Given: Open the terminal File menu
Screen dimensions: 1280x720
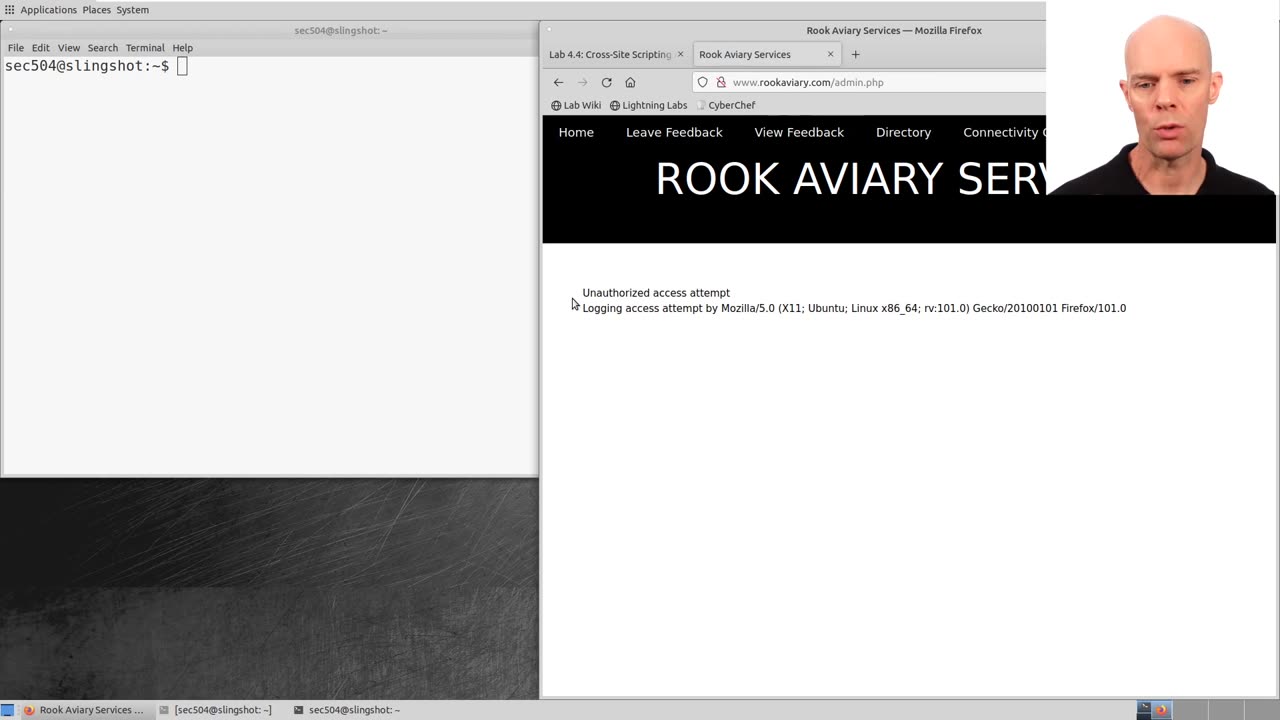Looking at the screenshot, I should pos(16,48).
